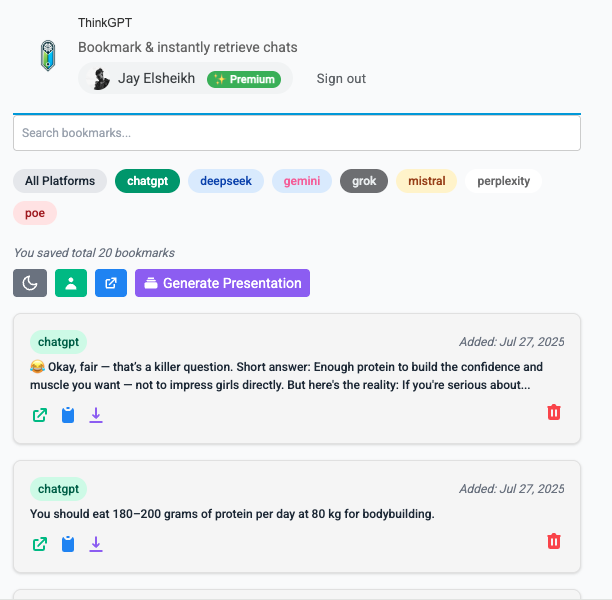Select the grok filter chip

coord(364,181)
